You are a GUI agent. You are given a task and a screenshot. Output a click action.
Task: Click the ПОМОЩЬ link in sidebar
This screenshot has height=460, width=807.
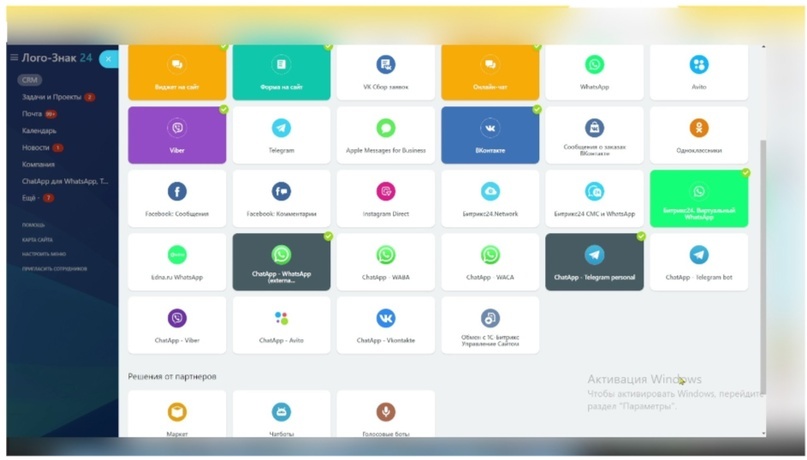(x=33, y=225)
